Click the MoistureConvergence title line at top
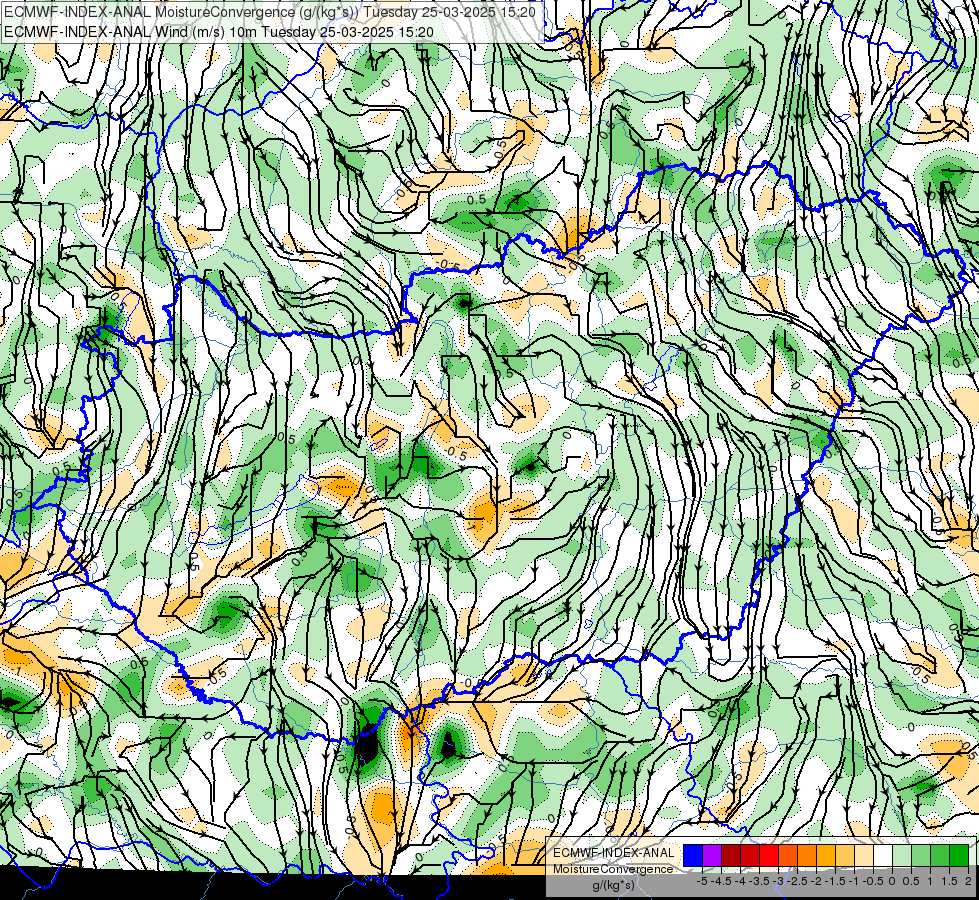Screen dimensions: 979x900 click(x=269, y=12)
